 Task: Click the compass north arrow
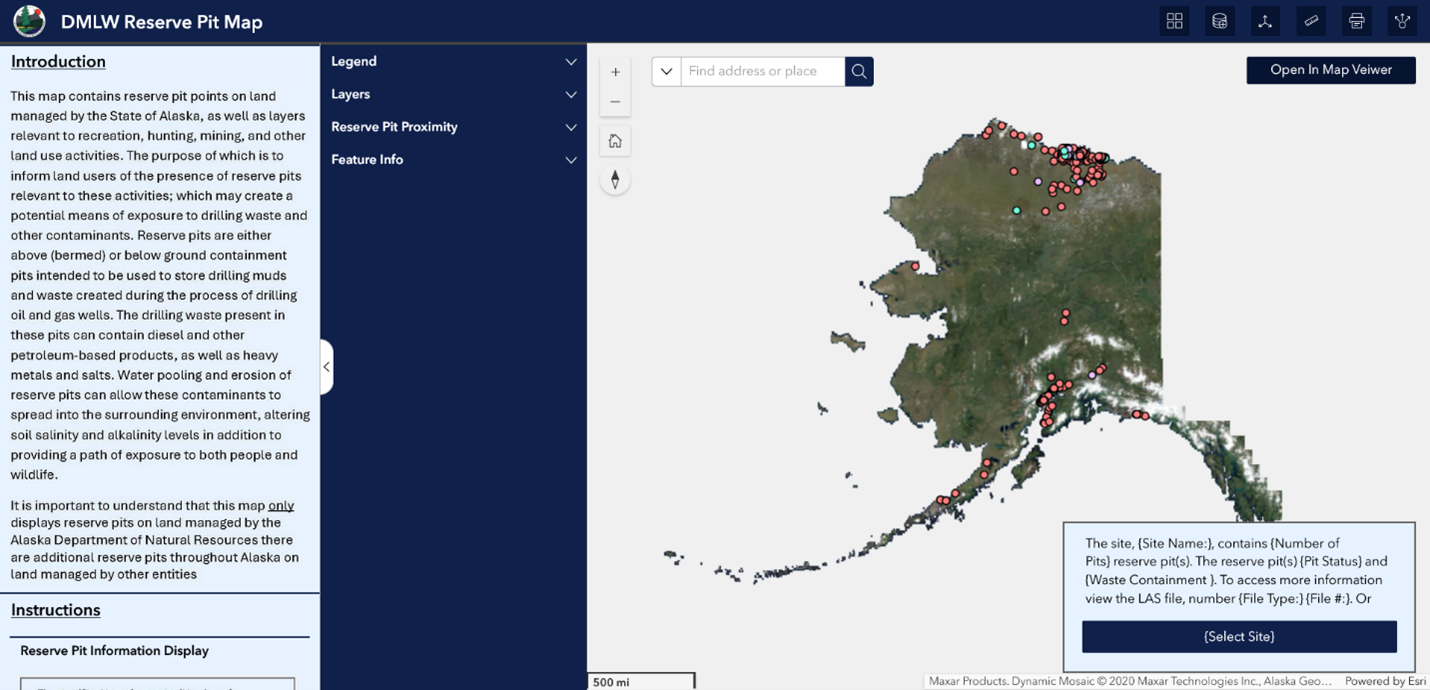(x=615, y=180)
